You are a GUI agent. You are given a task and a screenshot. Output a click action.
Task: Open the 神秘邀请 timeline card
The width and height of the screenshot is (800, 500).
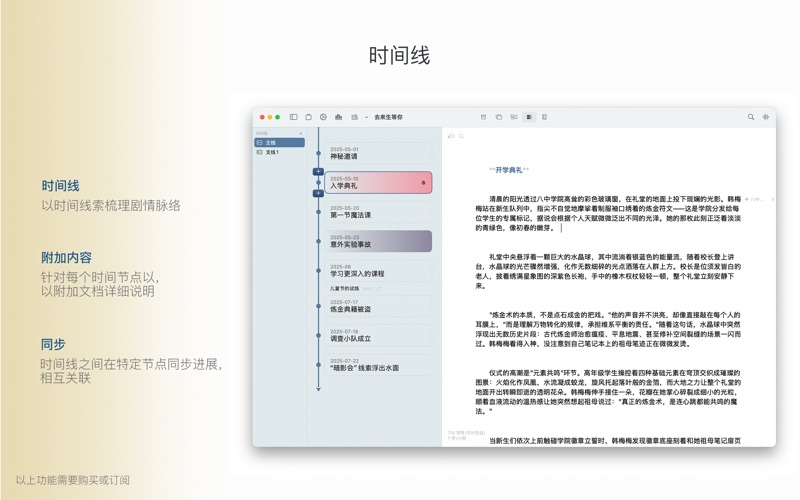click(x=378, y=153)
